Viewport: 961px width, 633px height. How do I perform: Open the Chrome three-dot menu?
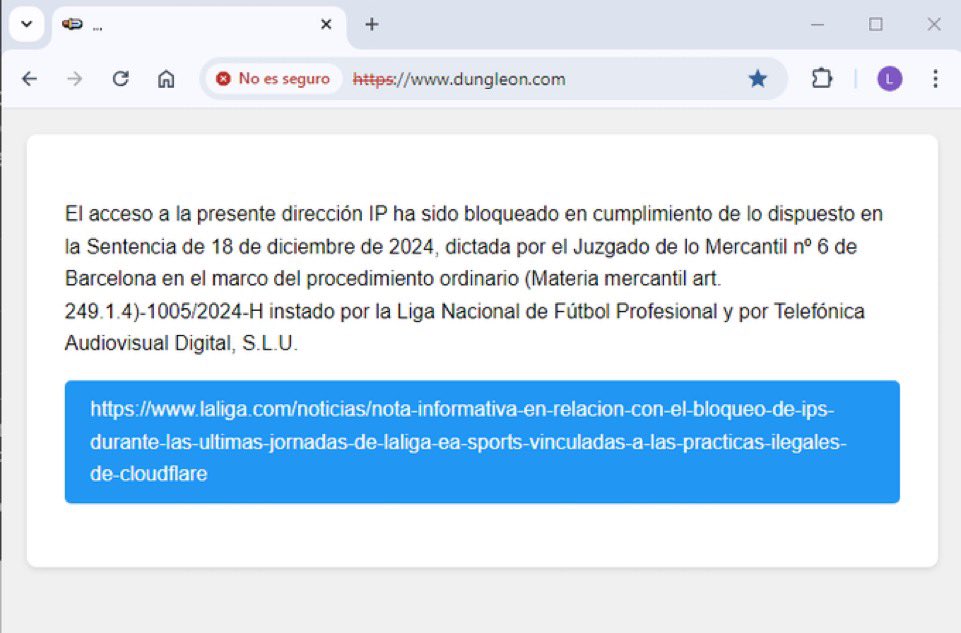click(935, 79)
